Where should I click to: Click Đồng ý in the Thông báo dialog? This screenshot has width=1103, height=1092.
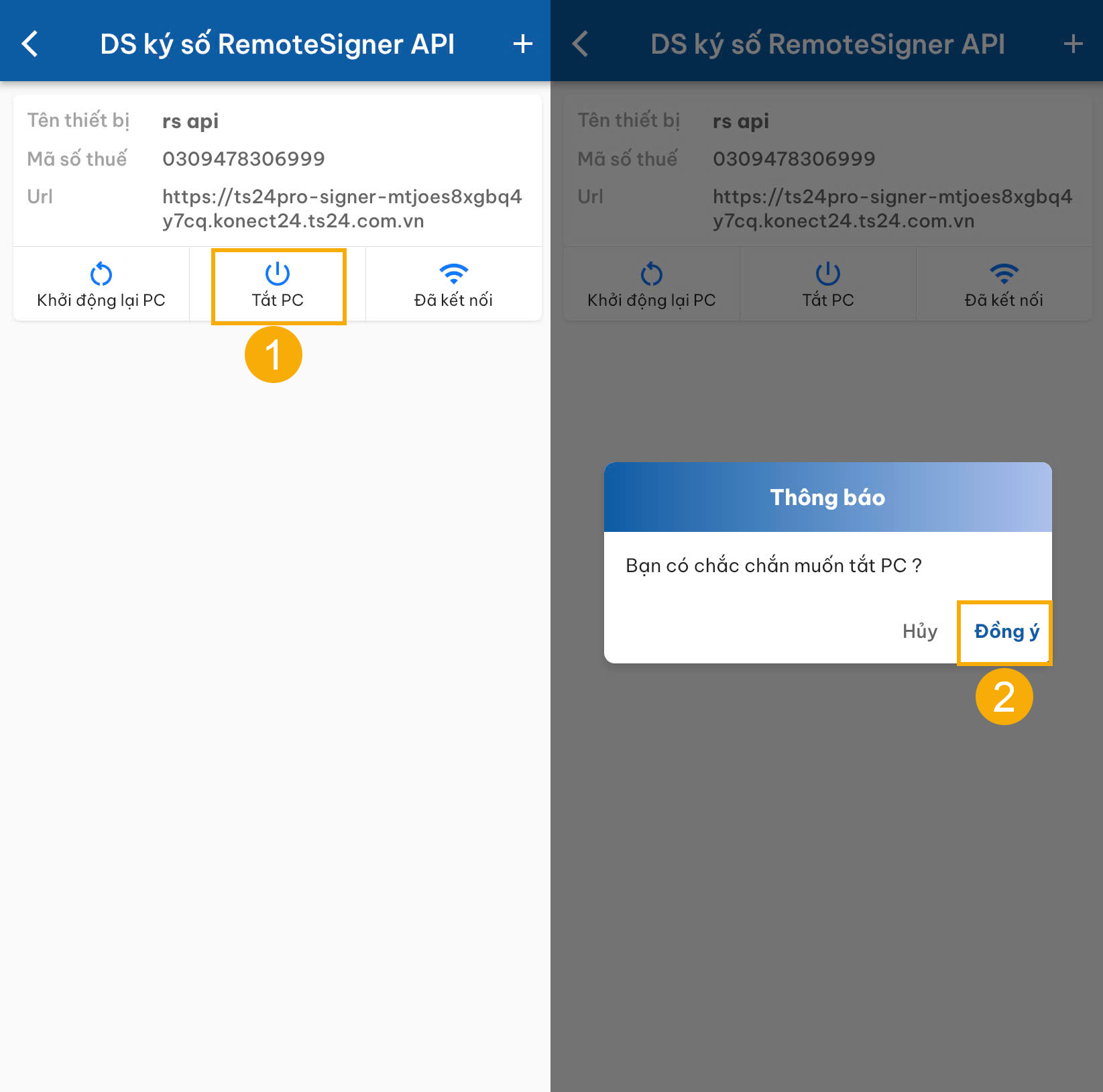(1006, 632)
